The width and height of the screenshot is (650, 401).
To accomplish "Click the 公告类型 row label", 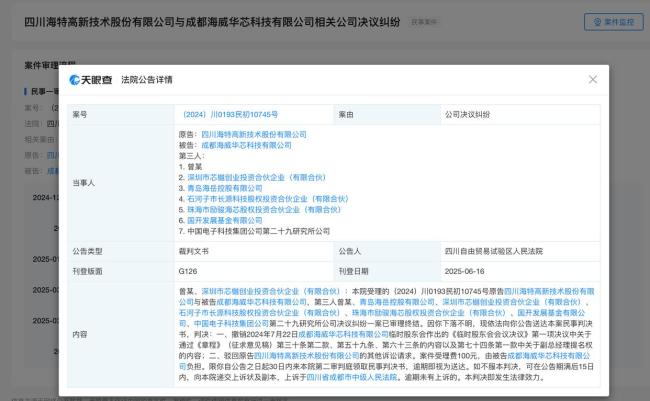I will (87, 251).
